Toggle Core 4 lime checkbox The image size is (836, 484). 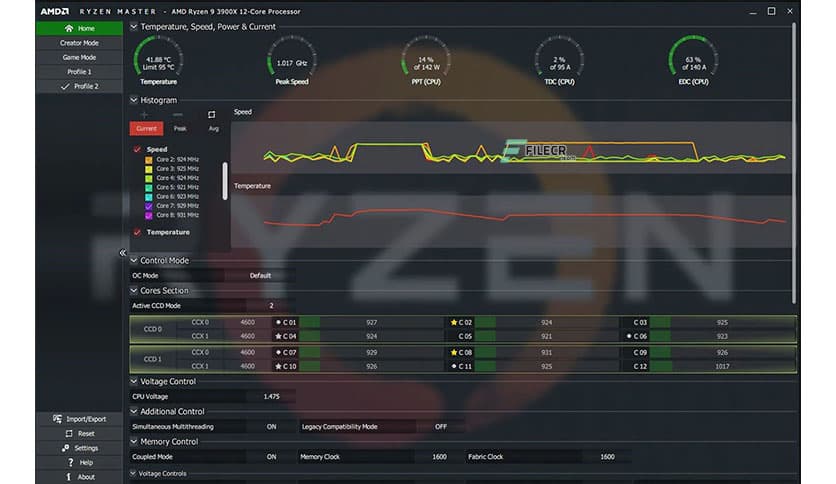point(149,178)
